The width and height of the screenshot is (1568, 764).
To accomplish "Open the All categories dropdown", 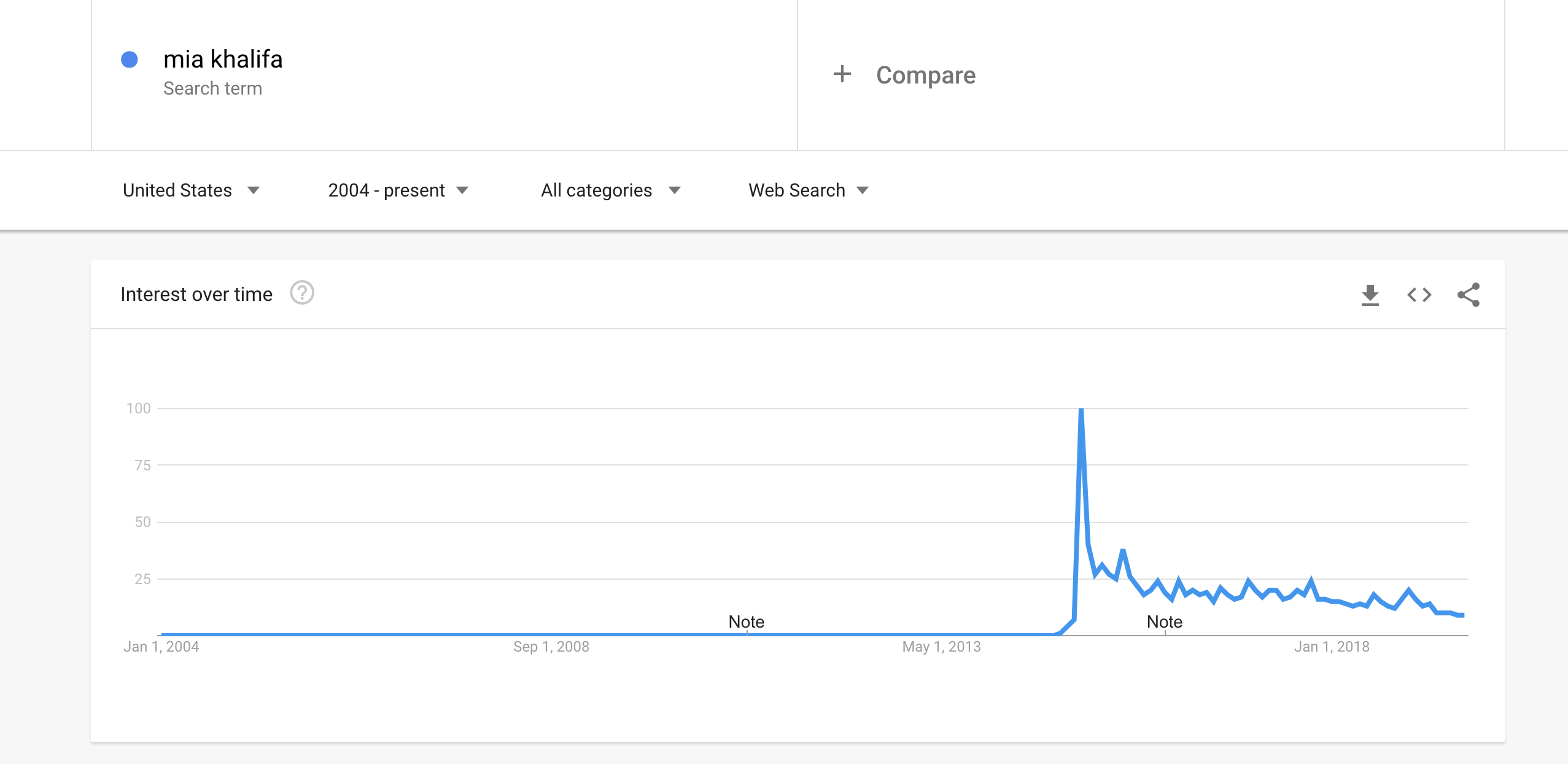I will click(611, 190).
